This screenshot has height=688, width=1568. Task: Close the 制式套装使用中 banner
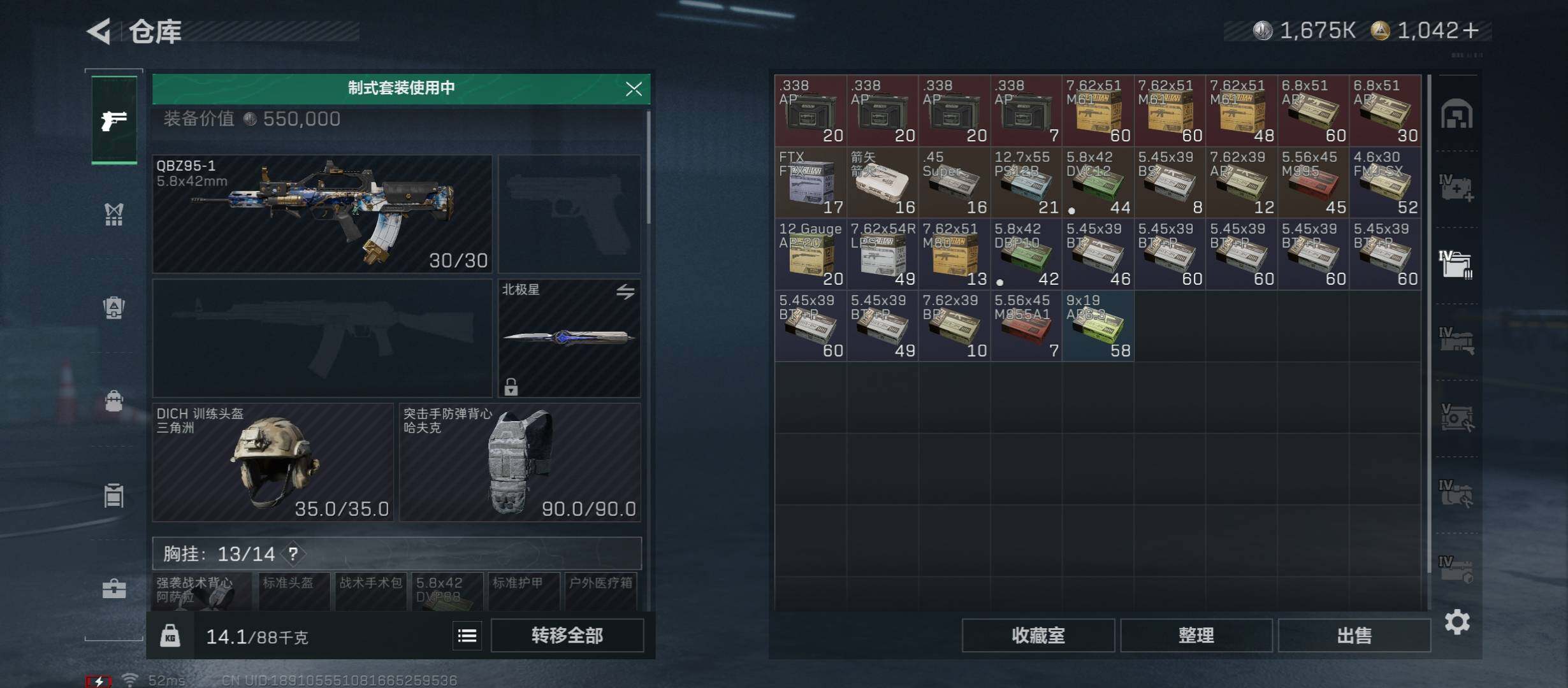pyautogui.click(x=634, y=89)
